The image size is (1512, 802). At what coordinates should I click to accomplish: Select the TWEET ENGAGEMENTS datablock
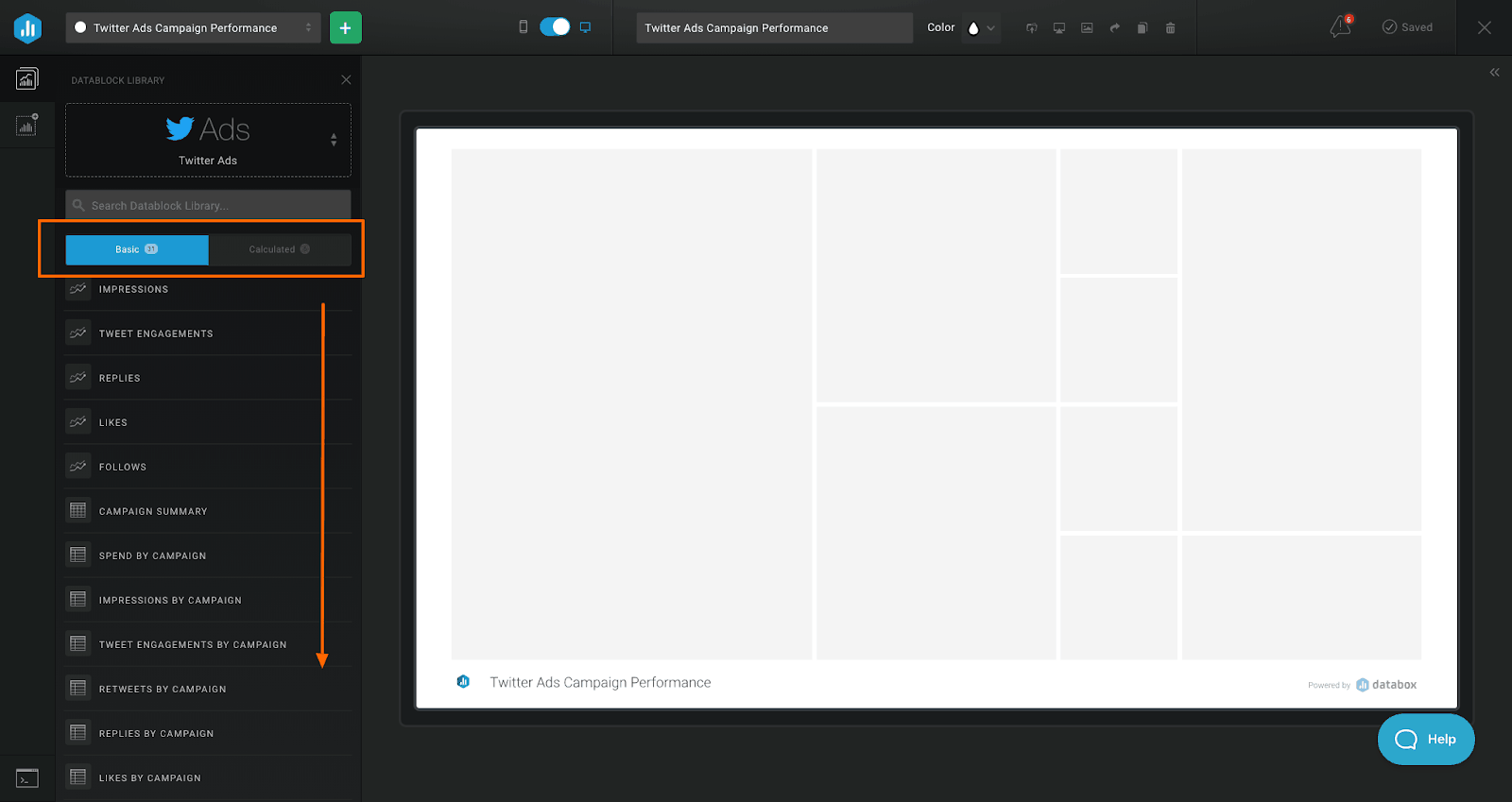click(x=208, y=333)
